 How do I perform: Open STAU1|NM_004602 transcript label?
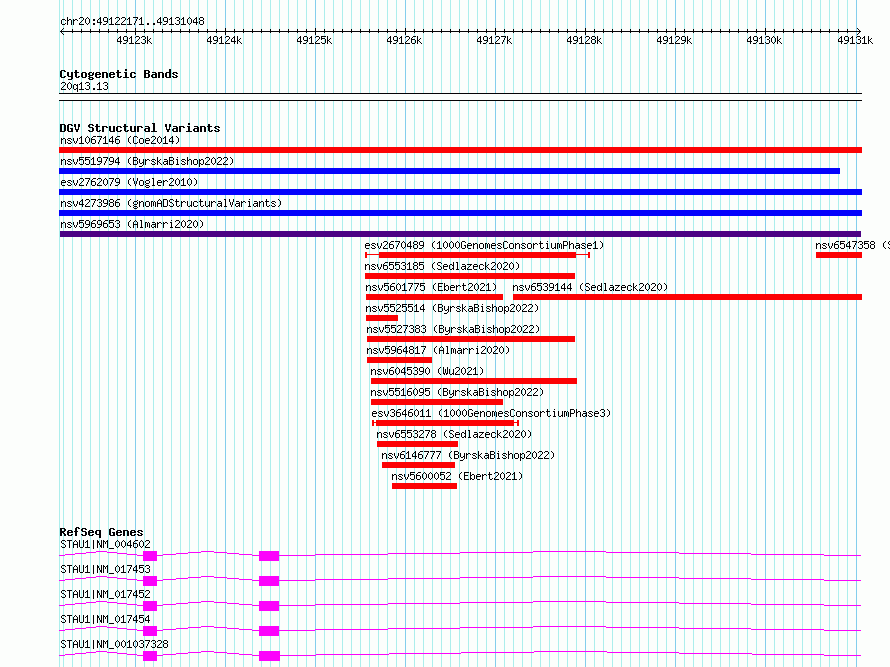105,544
